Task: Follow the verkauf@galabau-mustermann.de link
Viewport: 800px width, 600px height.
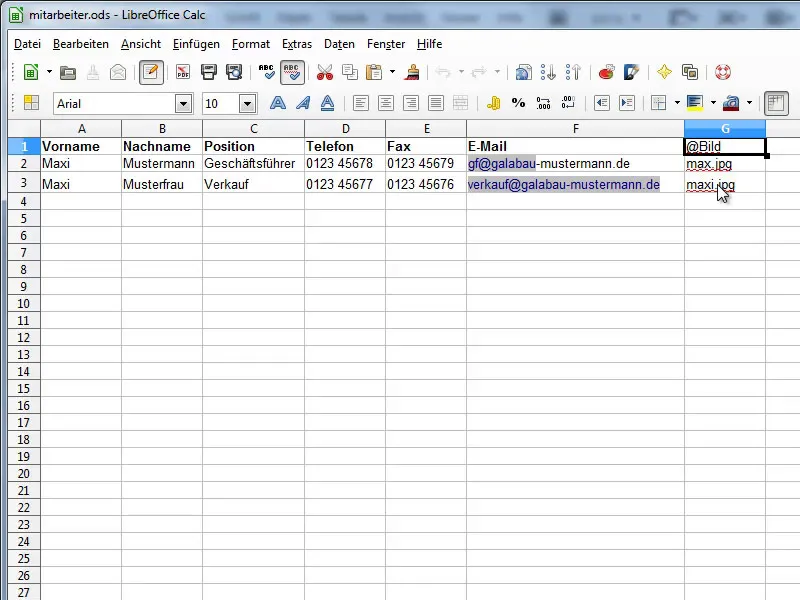Action: coord(563,185)
